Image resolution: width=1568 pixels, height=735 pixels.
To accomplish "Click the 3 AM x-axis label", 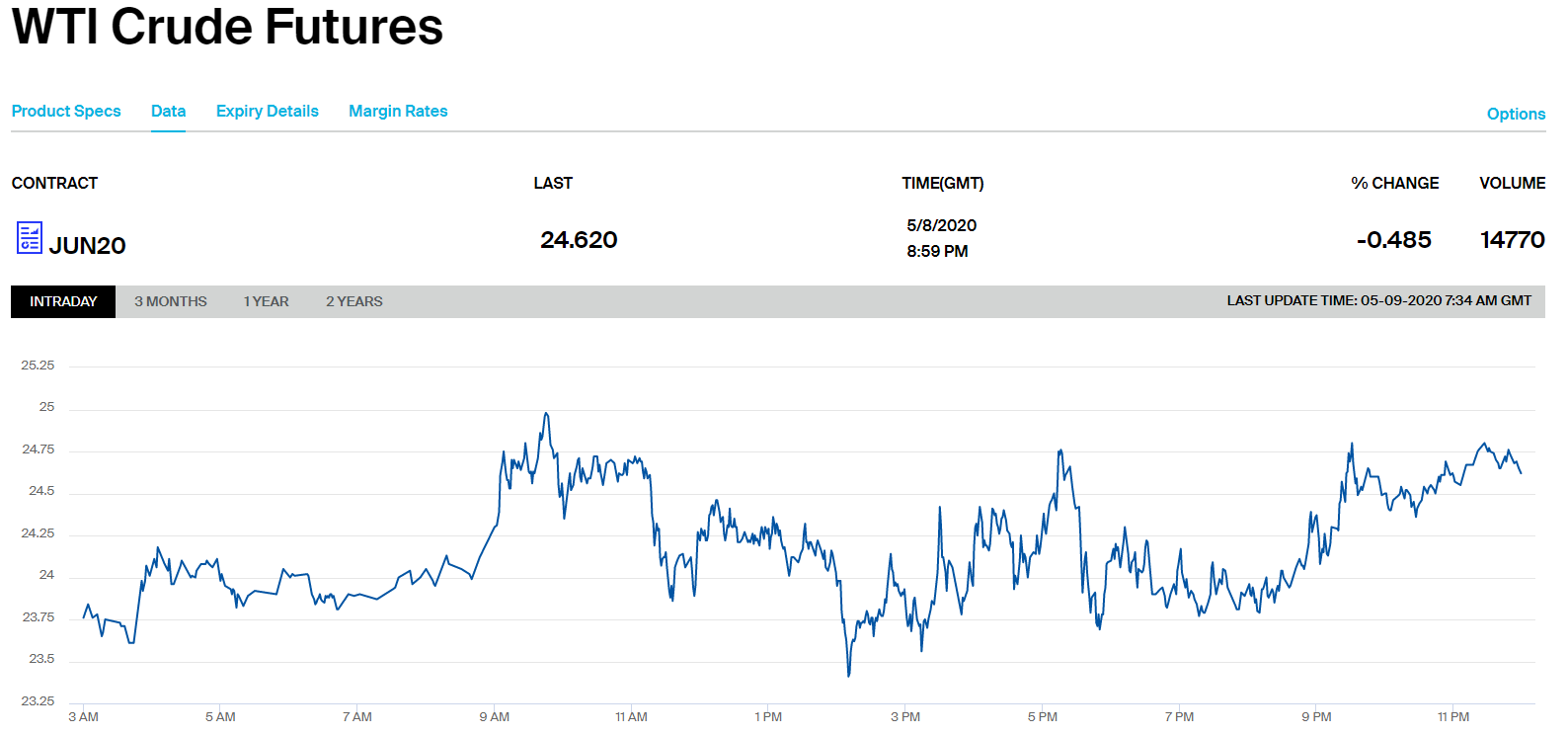I will point(83,717).
